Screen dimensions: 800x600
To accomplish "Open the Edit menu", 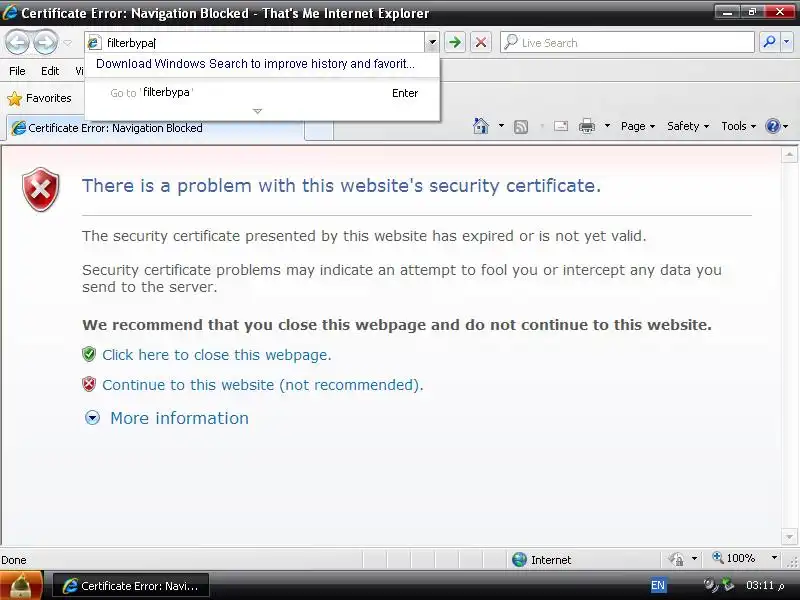I will [x=50, y=71].
